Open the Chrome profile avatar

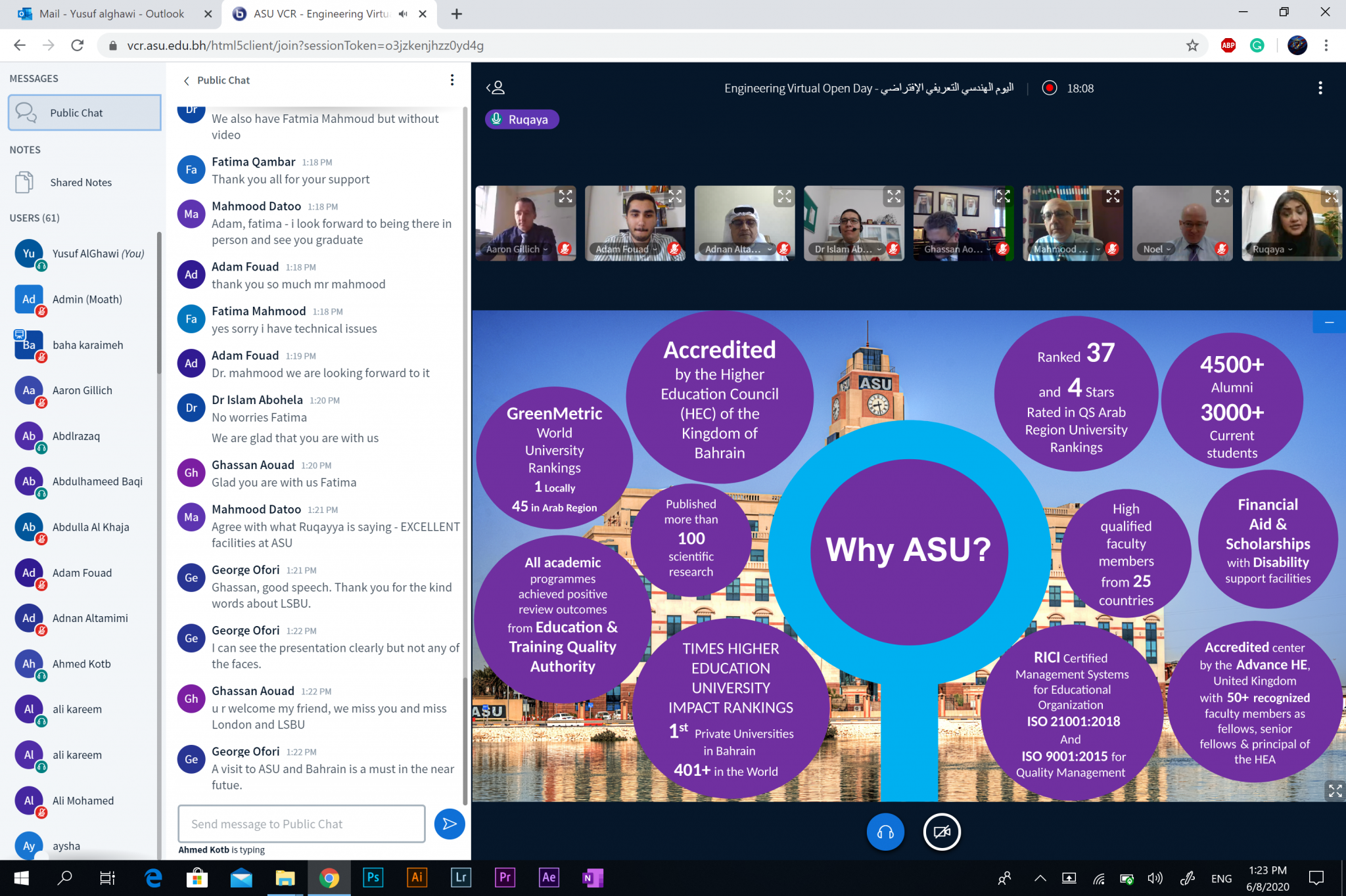coord(1297,45)
